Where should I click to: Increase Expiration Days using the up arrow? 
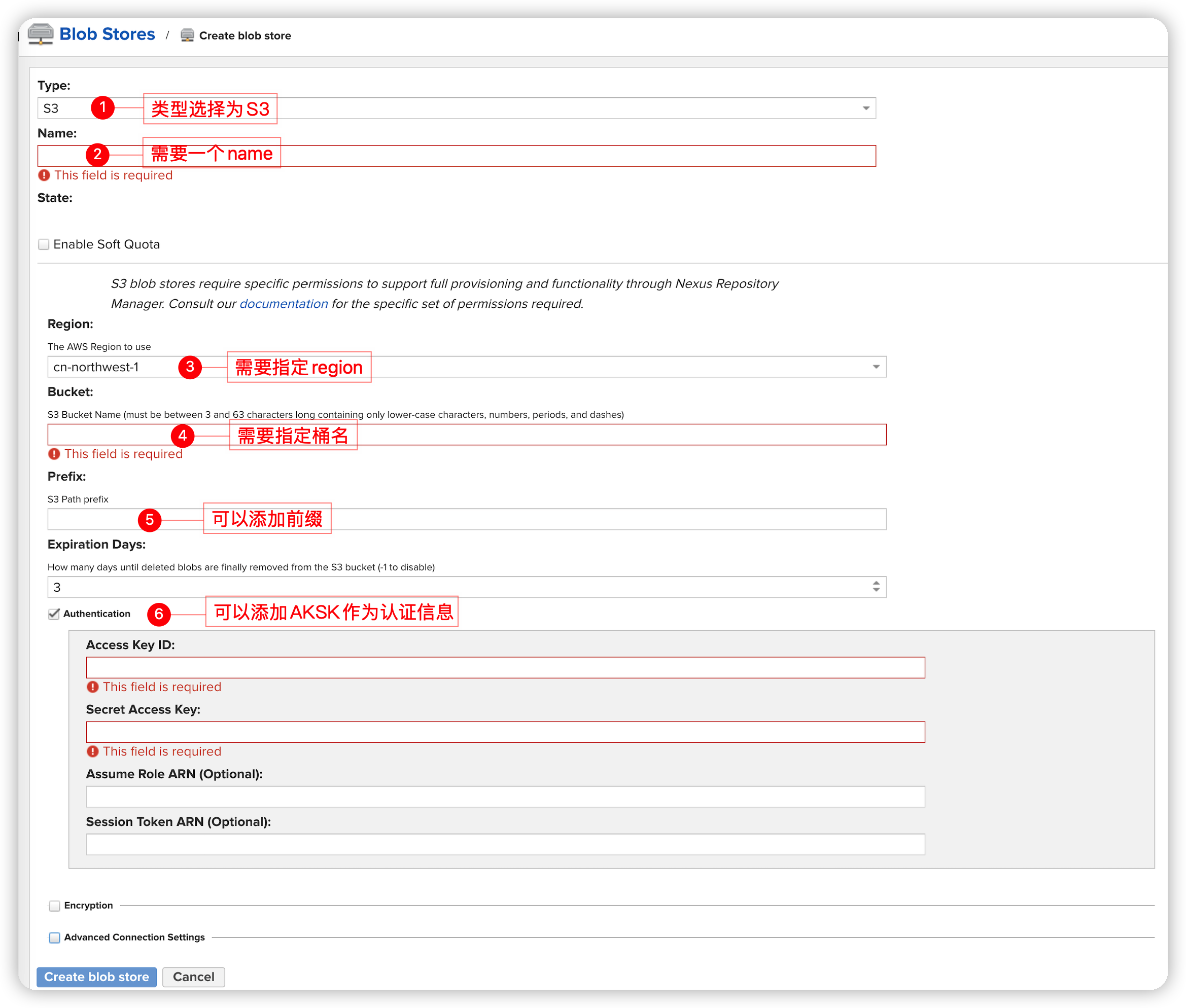[876, 584]
